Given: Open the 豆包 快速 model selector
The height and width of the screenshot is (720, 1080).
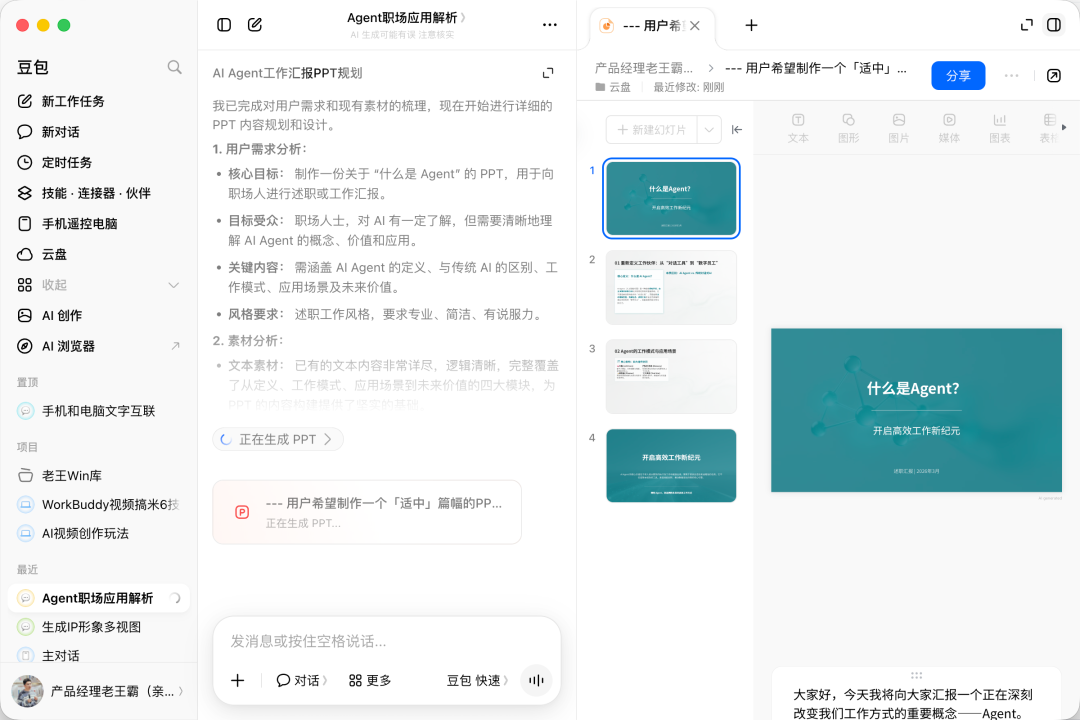Looking at the screenshot, I should click(x=477, y=681).
